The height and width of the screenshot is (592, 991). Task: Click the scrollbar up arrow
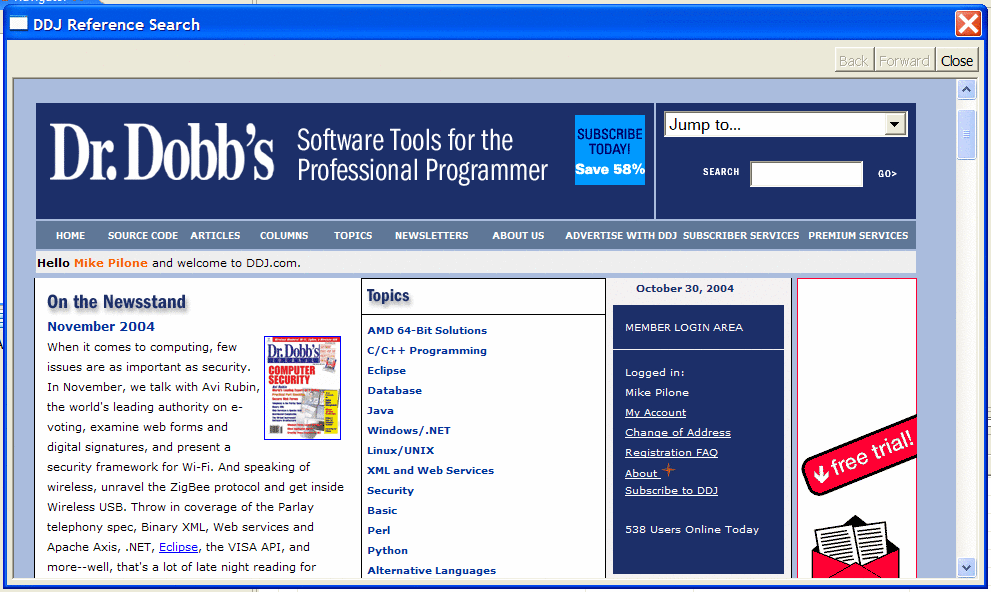966,90
